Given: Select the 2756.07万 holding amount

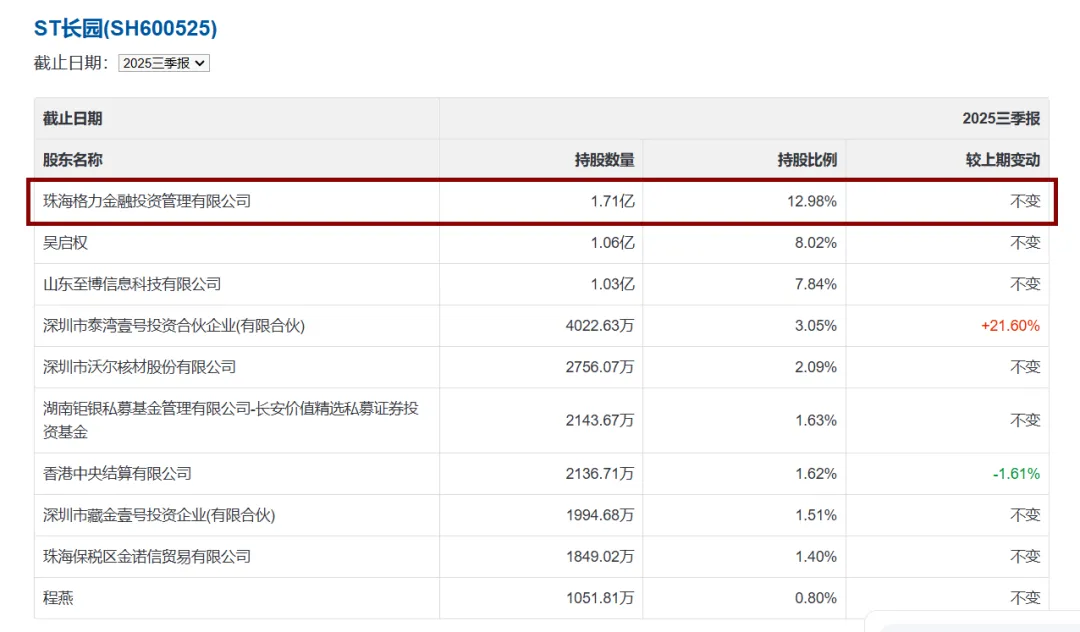Looking at the screenshot, I should click(x=600, y=367).
